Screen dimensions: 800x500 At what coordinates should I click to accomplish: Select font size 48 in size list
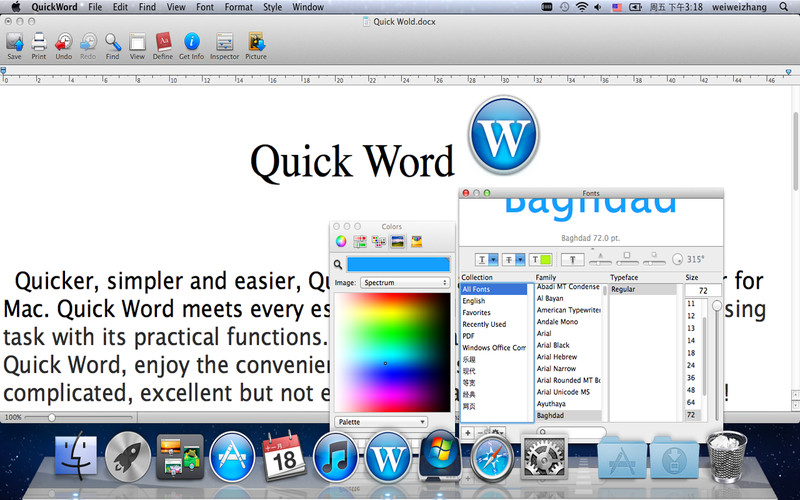(x=692, y=390)
